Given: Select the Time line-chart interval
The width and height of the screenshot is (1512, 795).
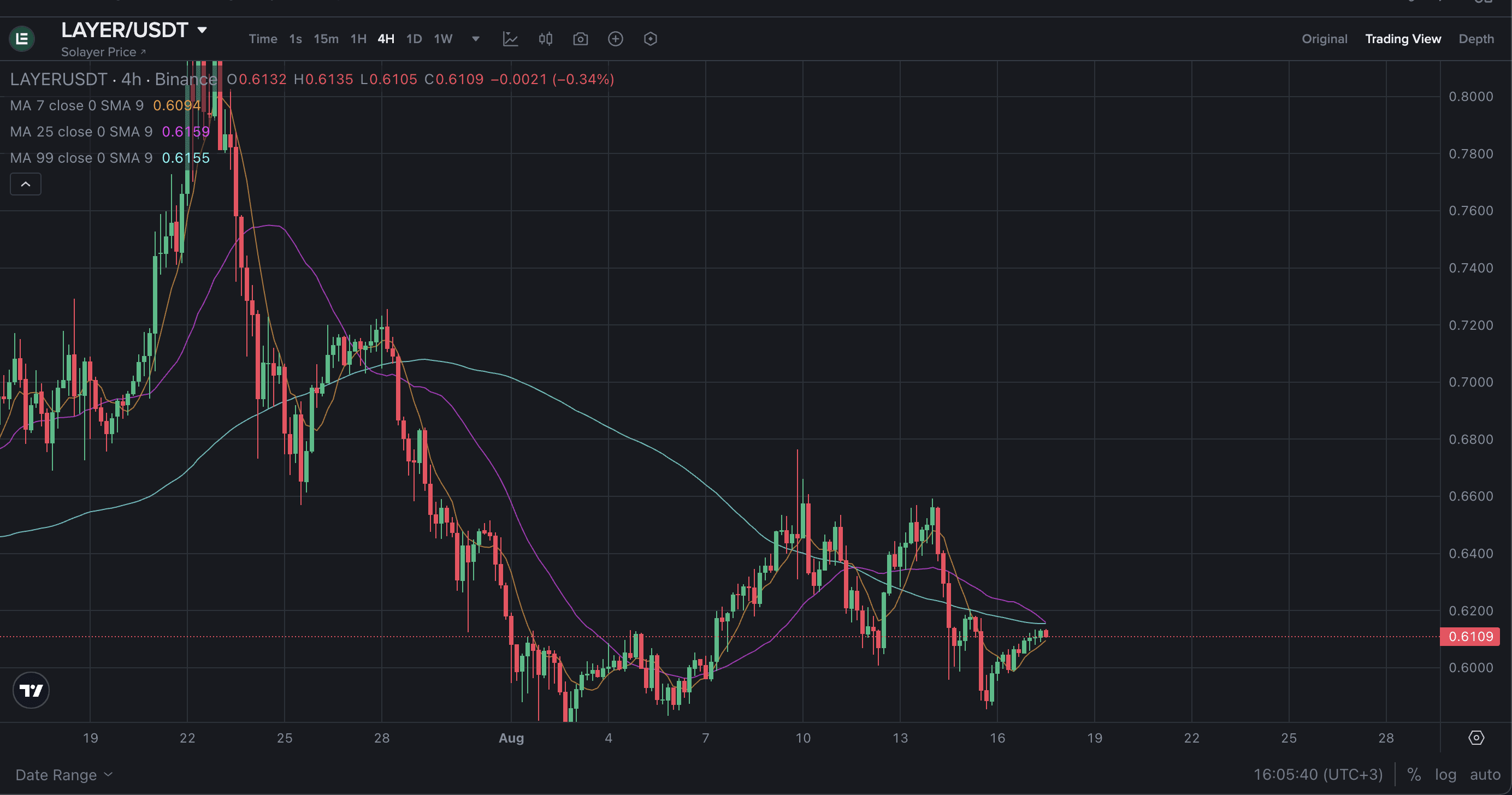Looking at the screenshot, I should click(x=263, y=39).
